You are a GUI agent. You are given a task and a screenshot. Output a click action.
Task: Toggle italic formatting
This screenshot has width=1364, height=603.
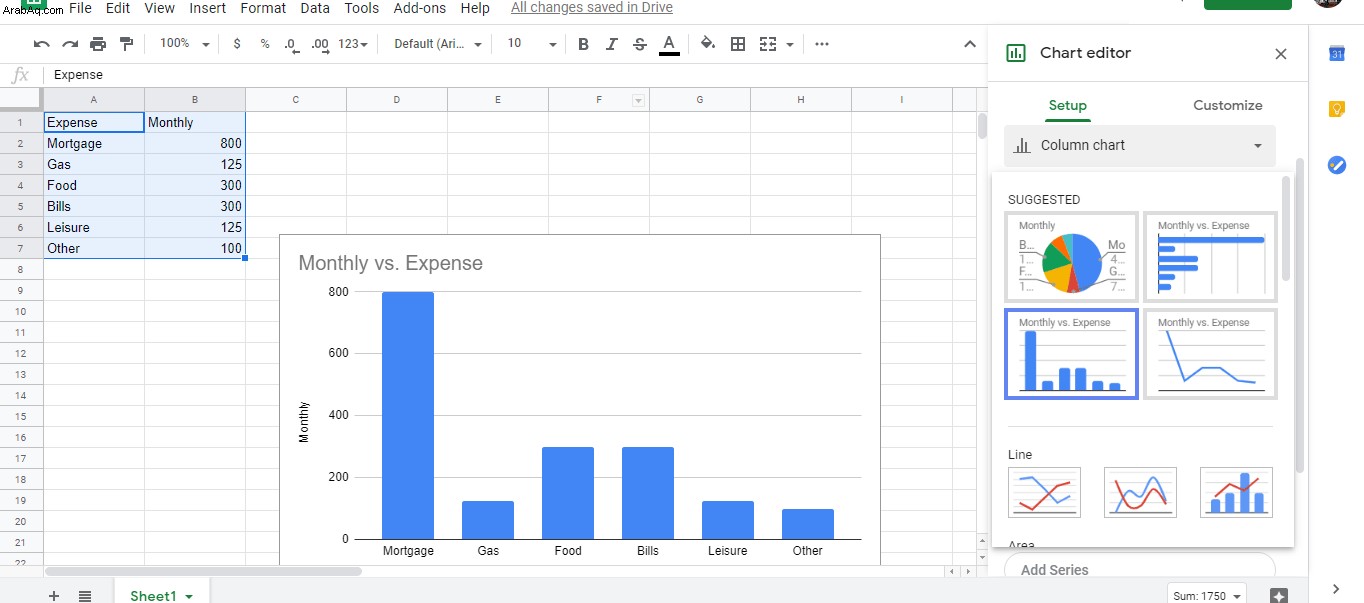tap(611, 44)
